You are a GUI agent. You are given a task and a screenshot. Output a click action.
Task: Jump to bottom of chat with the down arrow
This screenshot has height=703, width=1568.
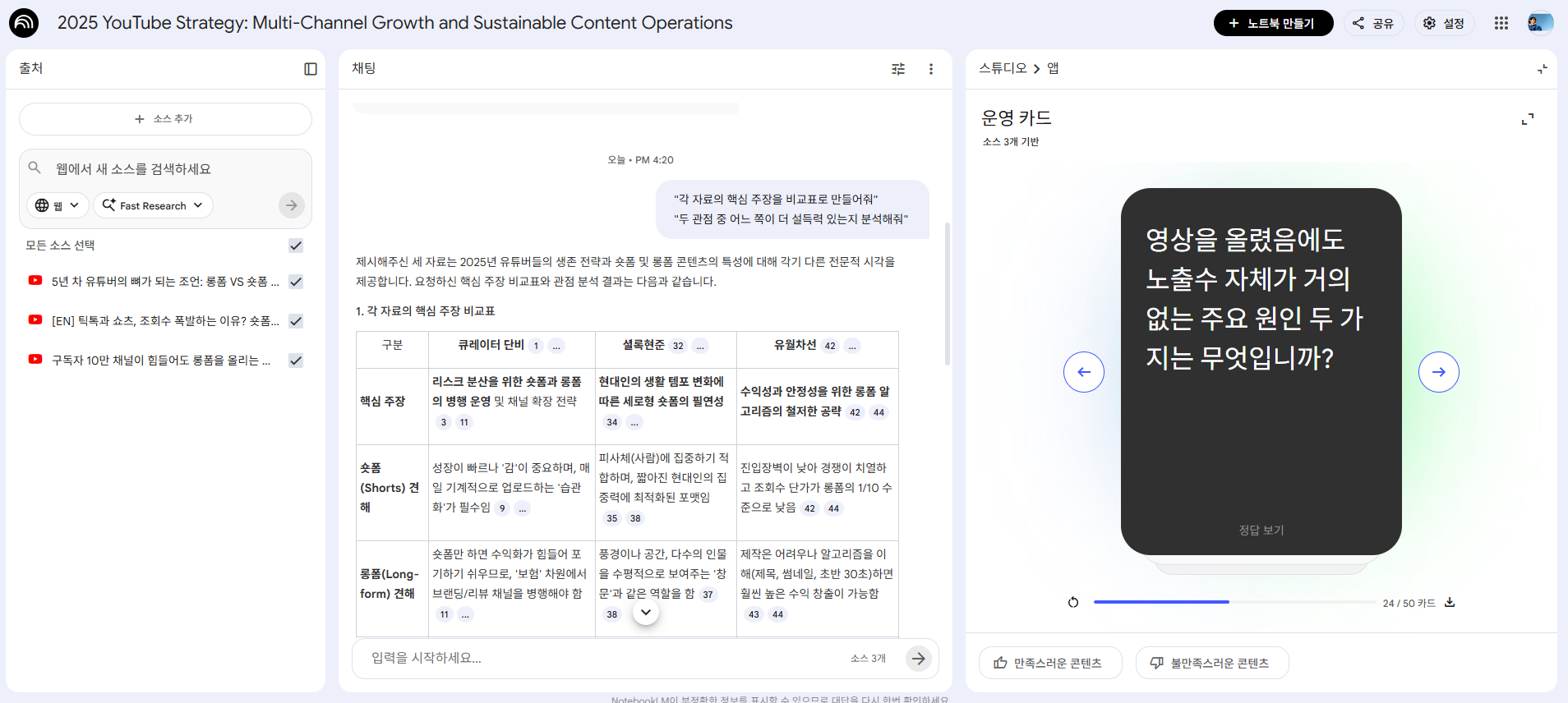(x=646, y=613)
